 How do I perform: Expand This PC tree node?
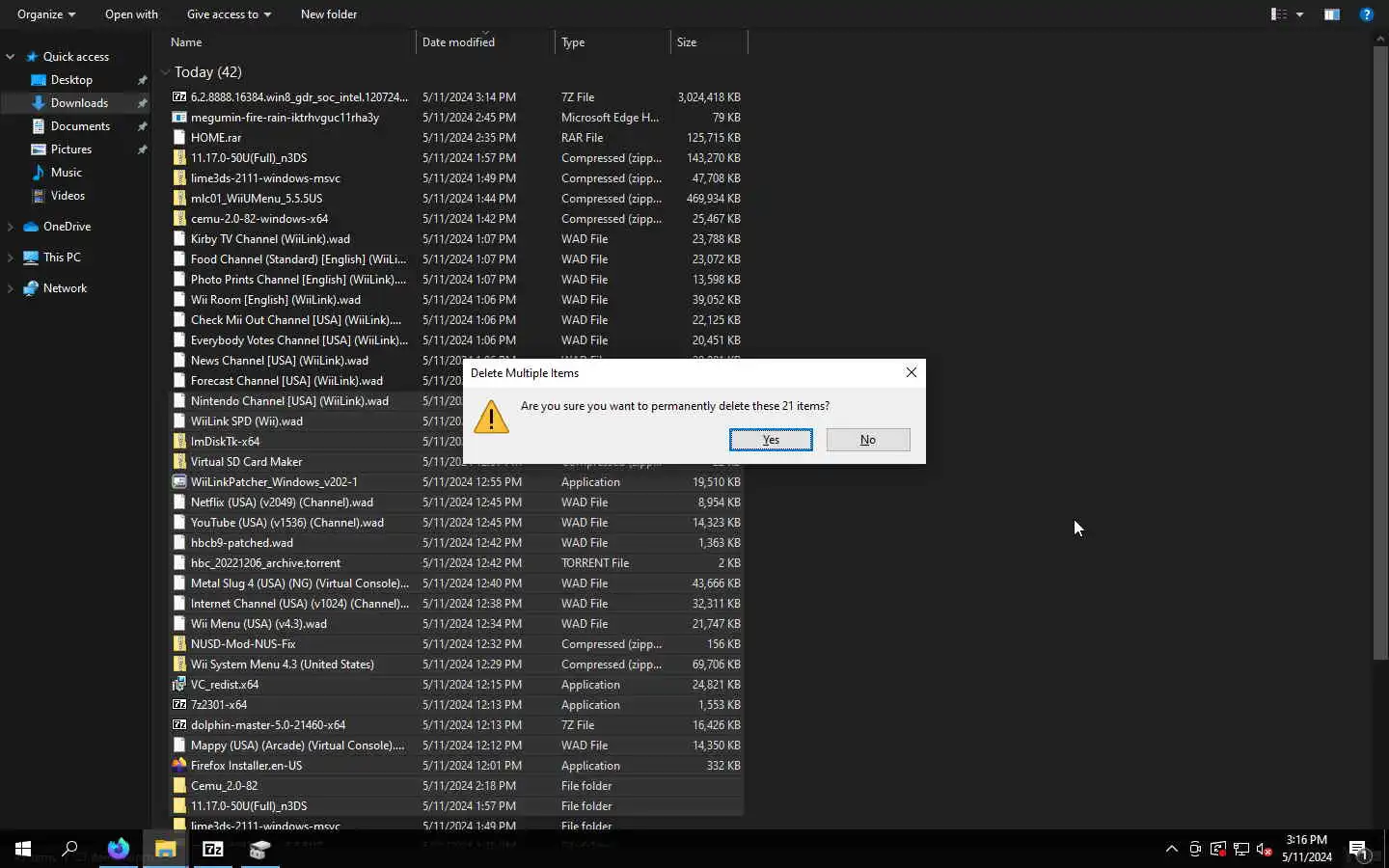click(x=11, y=258)
